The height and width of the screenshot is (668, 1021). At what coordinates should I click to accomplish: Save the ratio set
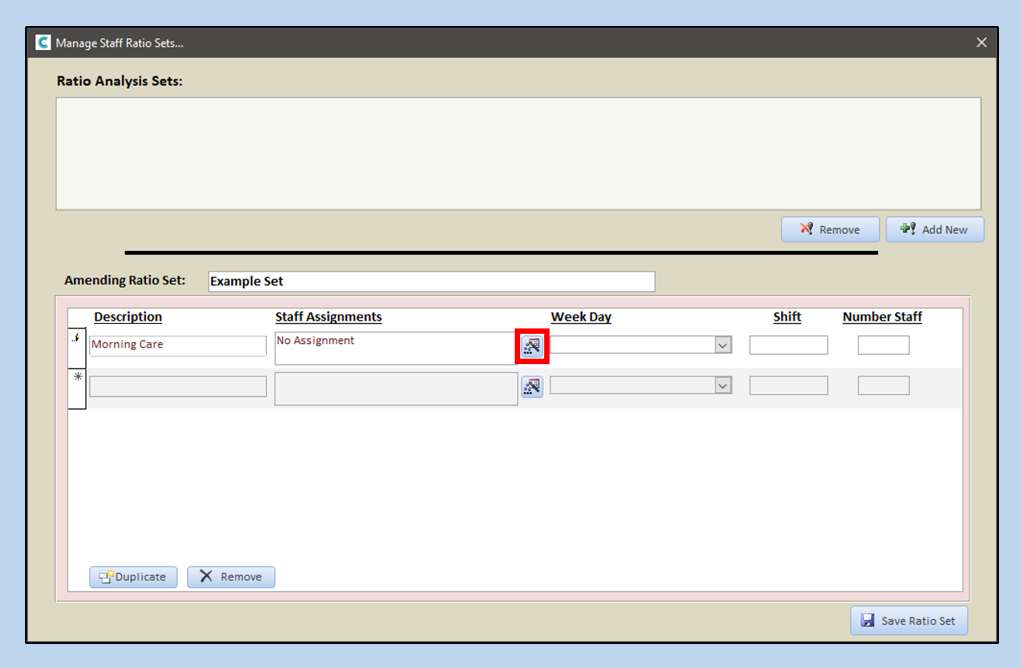[908, 621]
